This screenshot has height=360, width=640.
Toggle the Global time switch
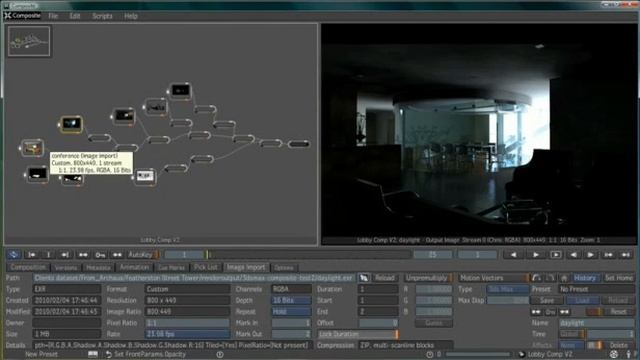(x=572, y=334)
